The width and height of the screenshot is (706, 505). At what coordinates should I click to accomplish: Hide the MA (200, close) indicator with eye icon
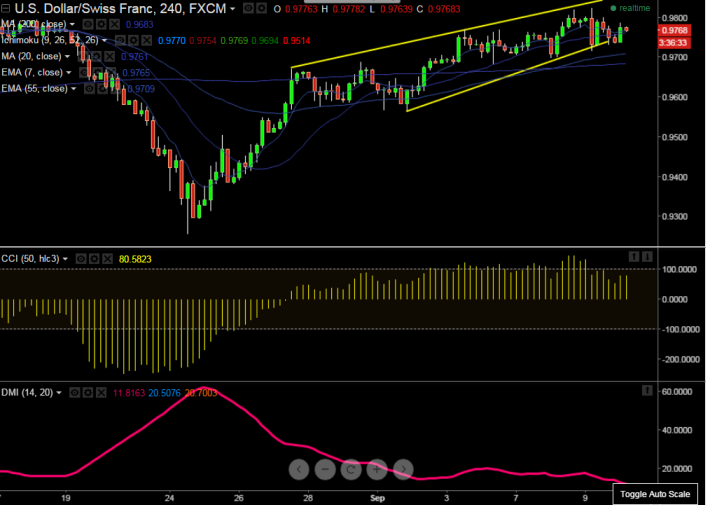[x=88, y=24]
